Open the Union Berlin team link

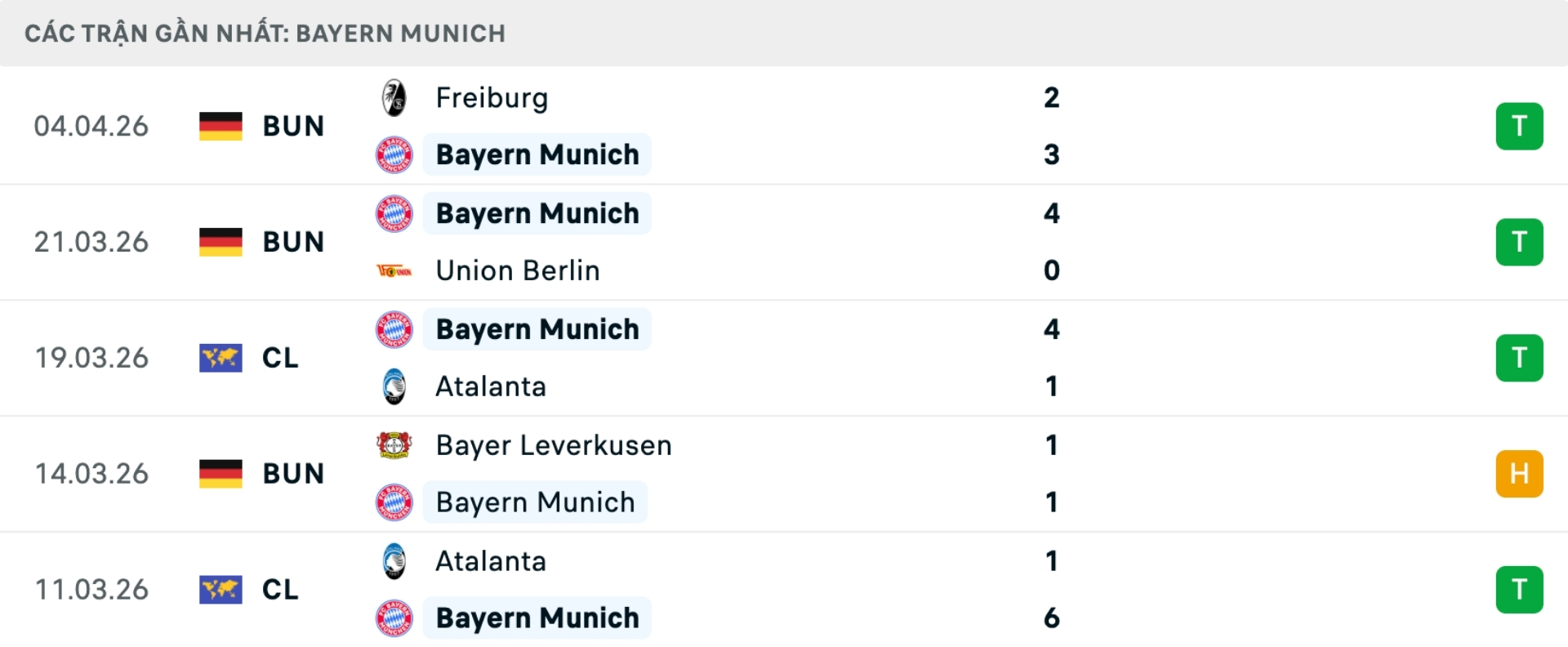518,271
